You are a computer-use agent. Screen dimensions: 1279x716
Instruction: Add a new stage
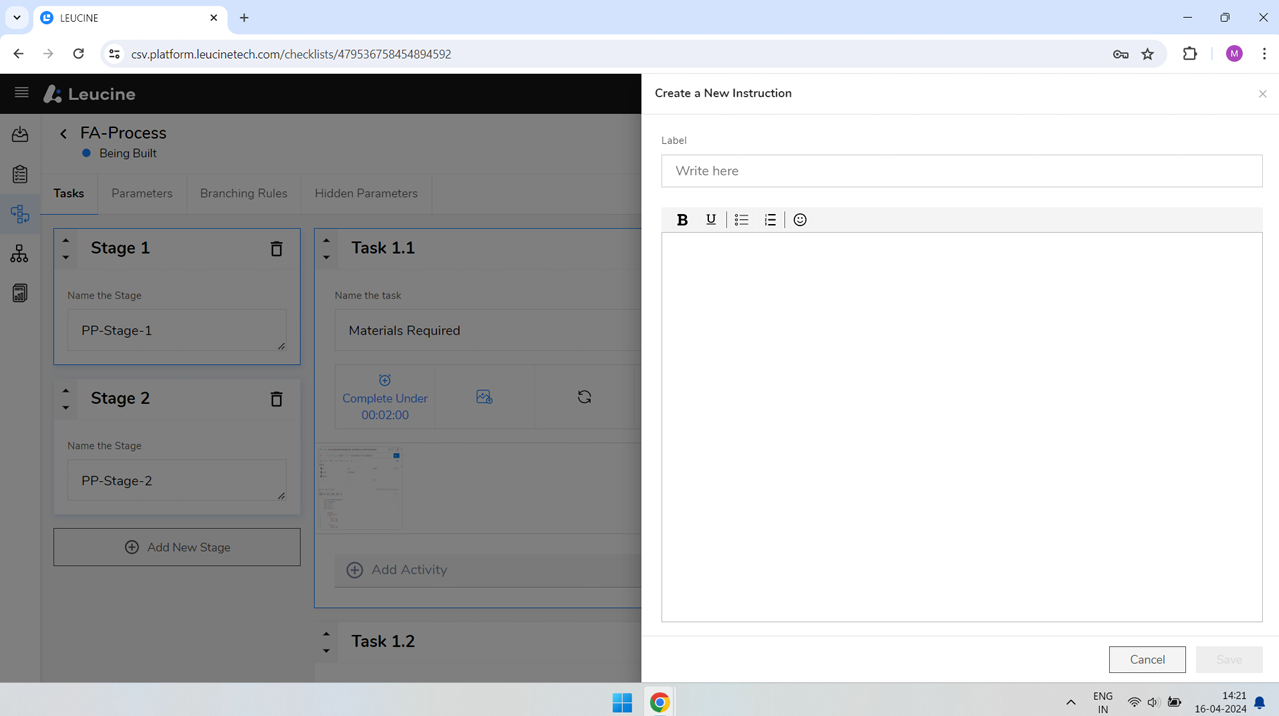click(x=177, y=547)
